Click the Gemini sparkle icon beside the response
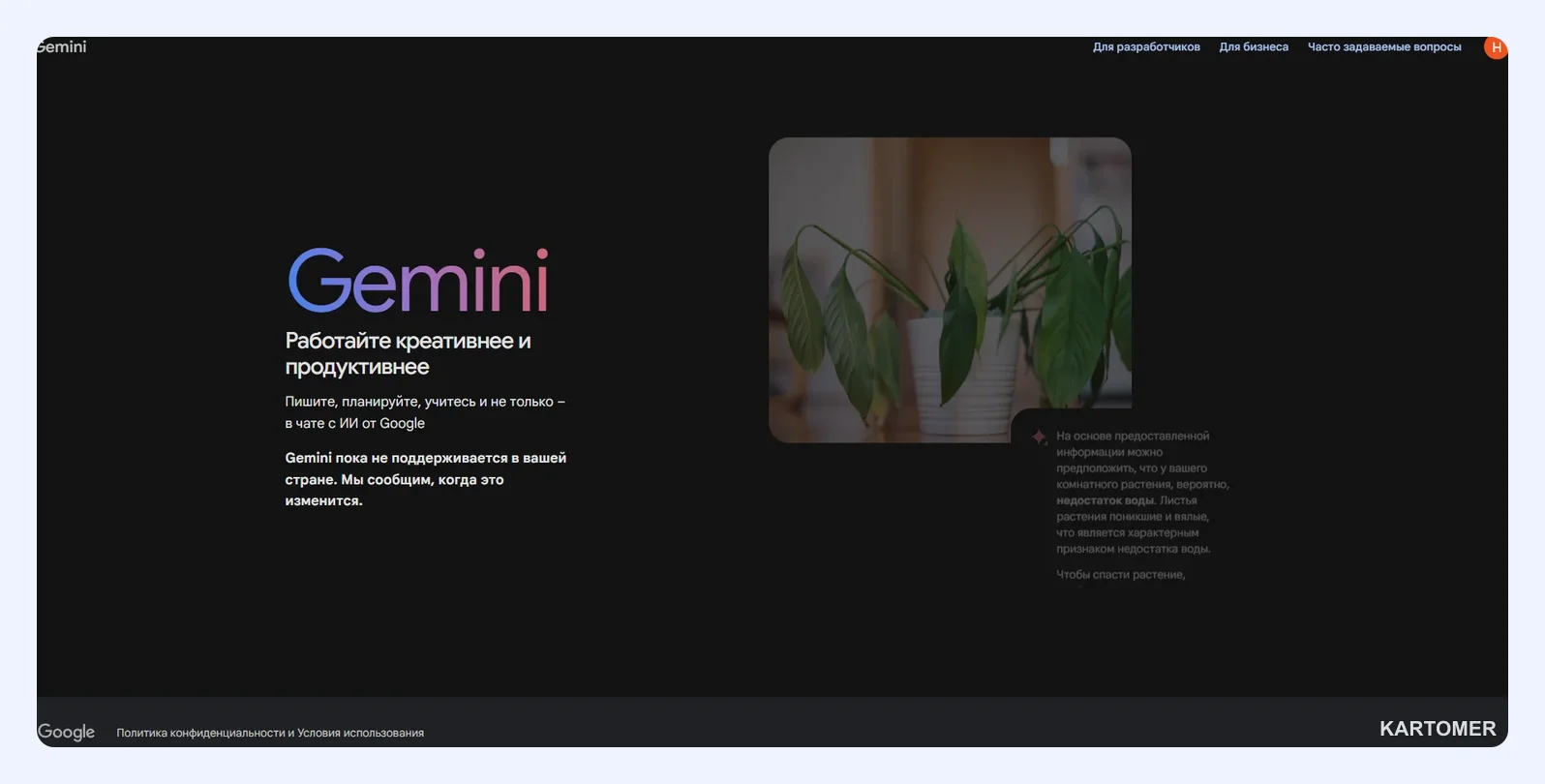 pyautogui.click(x=1039, y=437)
